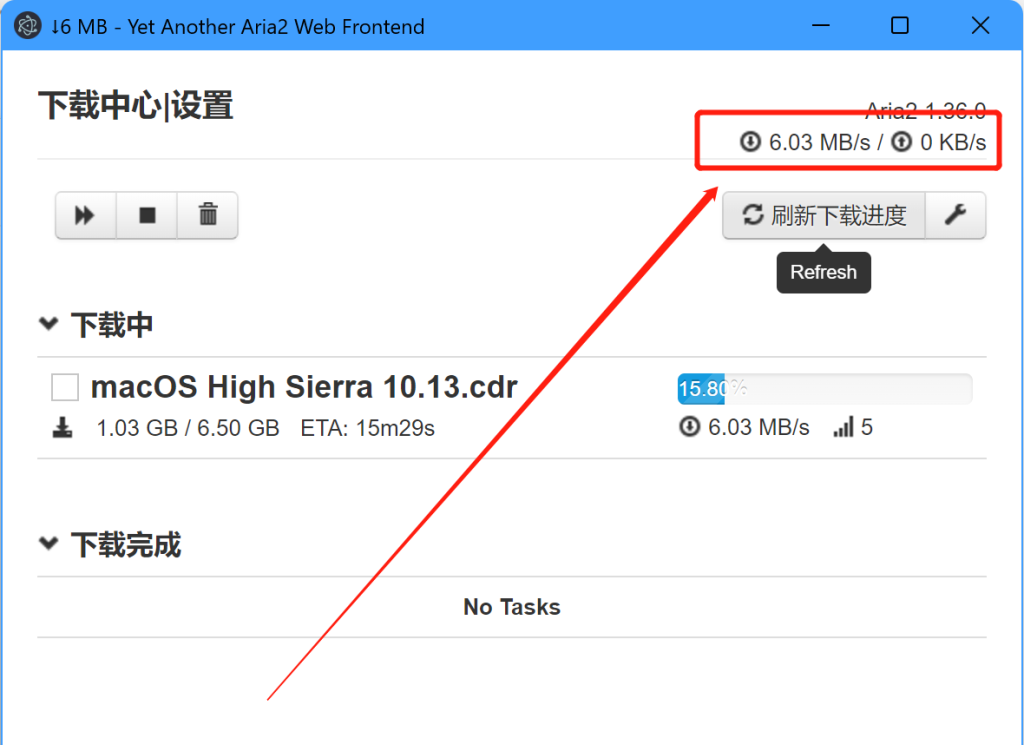The height and width of the screenshot is (745, 1024).
Task: Click the No Tasks message
Action: (512, 607)
